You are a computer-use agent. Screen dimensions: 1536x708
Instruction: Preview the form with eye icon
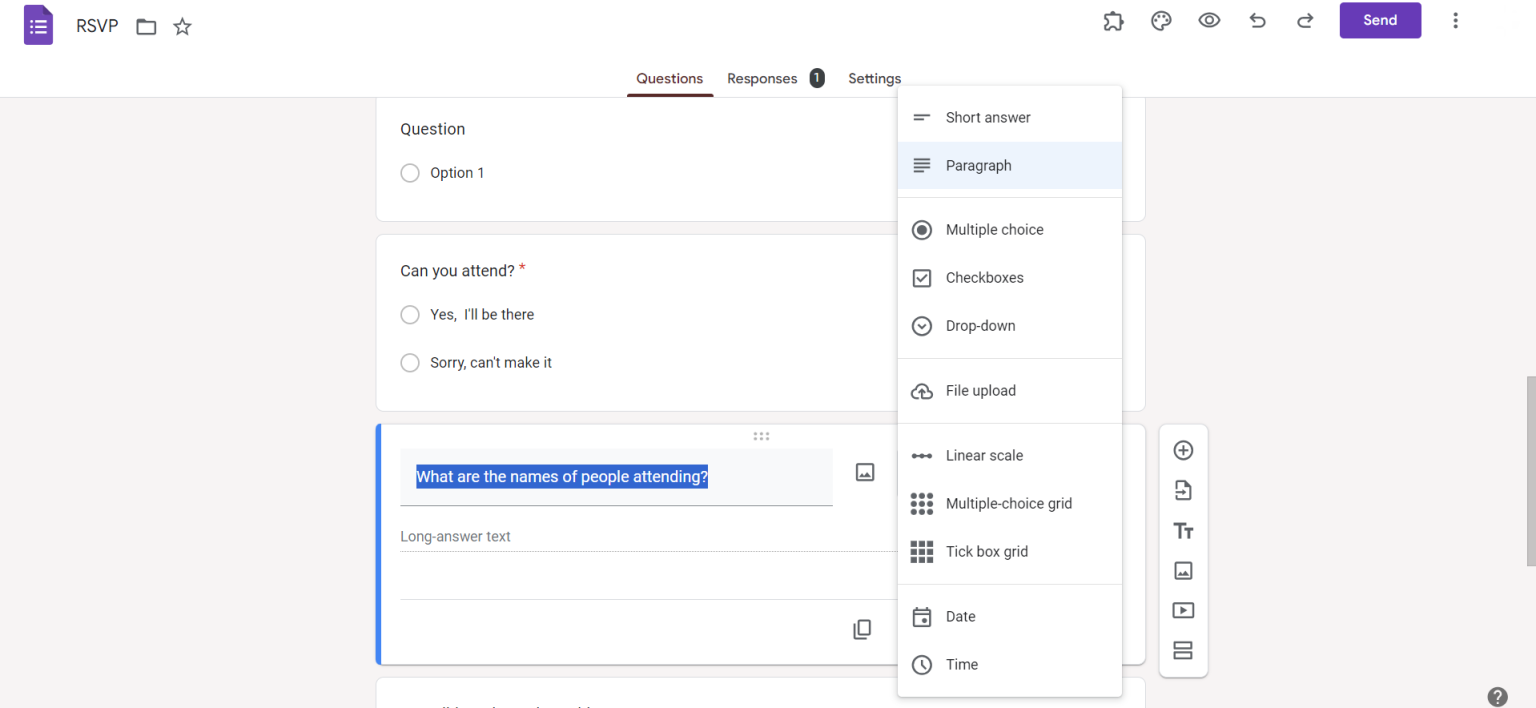pyautogui.click(x=1209, y=21)
